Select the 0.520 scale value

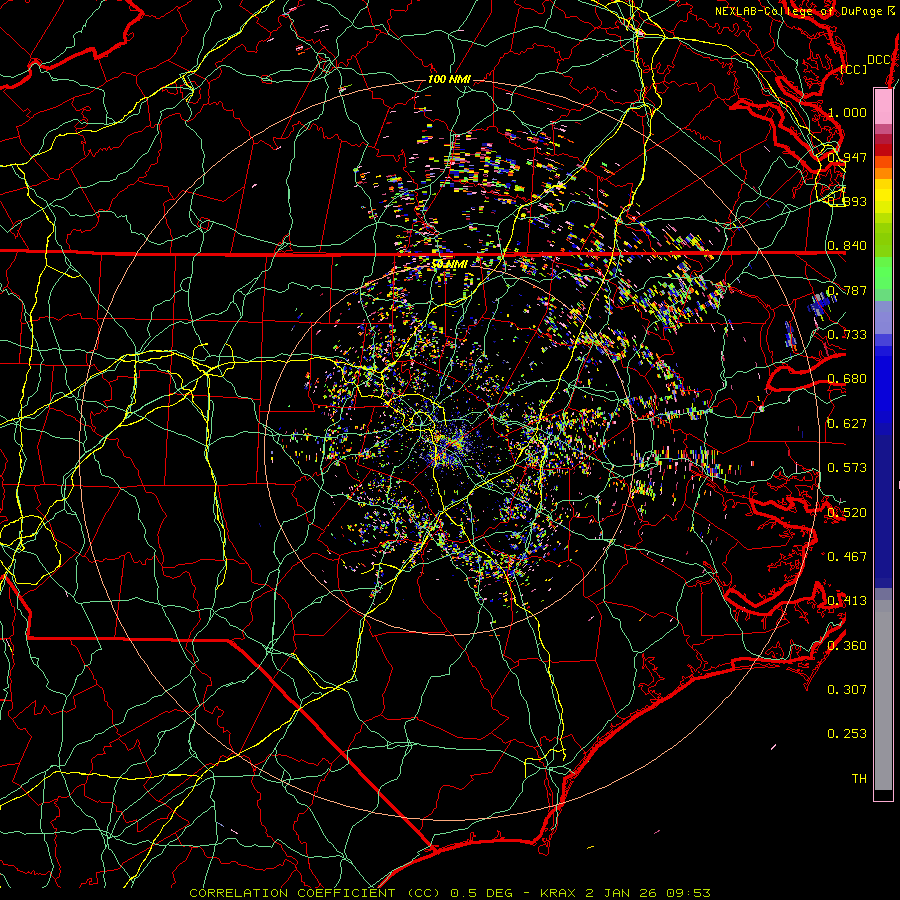coord(847,513)
